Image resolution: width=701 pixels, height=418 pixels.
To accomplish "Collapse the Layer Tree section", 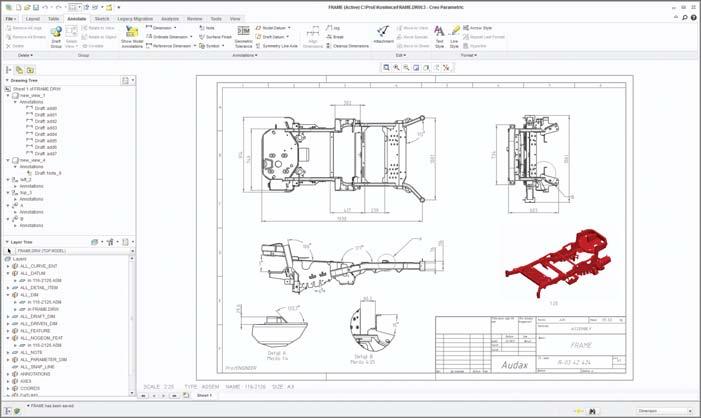I will 7,242.
